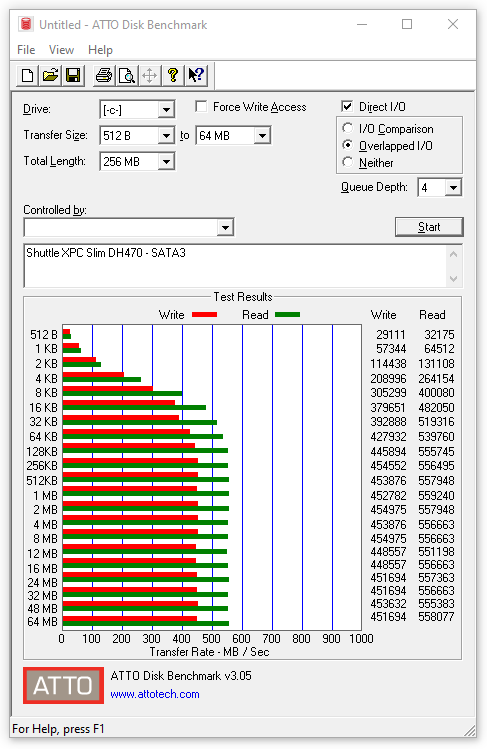Enable the Force Write Access checkbox
The height and width of the screenshot is (749, 487).
pyautogui.click(x=201, y=107)
